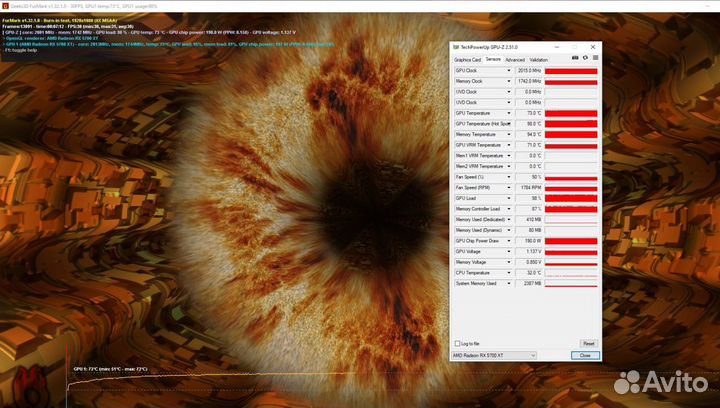Click the FurMark 'F1: toggle help' text
The height and width of the screenshot is (408, 720).
click(21, 50)
